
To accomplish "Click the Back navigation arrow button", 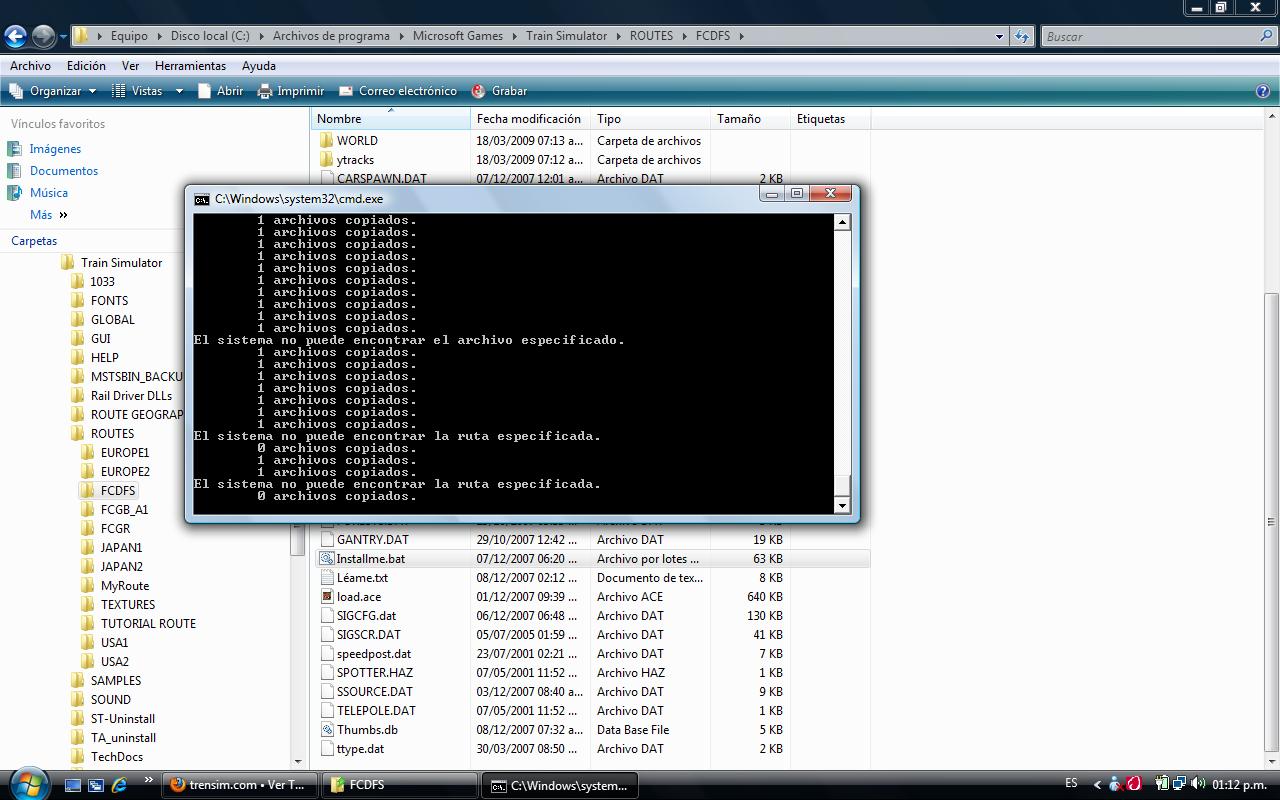I will coord(15,37).
